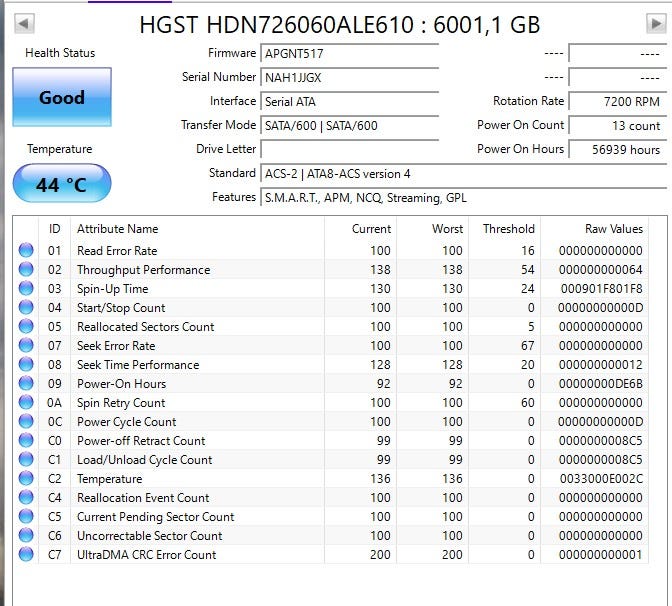
Task: Click the status orb for Start/Stop Count
Action: coord(26,307)
